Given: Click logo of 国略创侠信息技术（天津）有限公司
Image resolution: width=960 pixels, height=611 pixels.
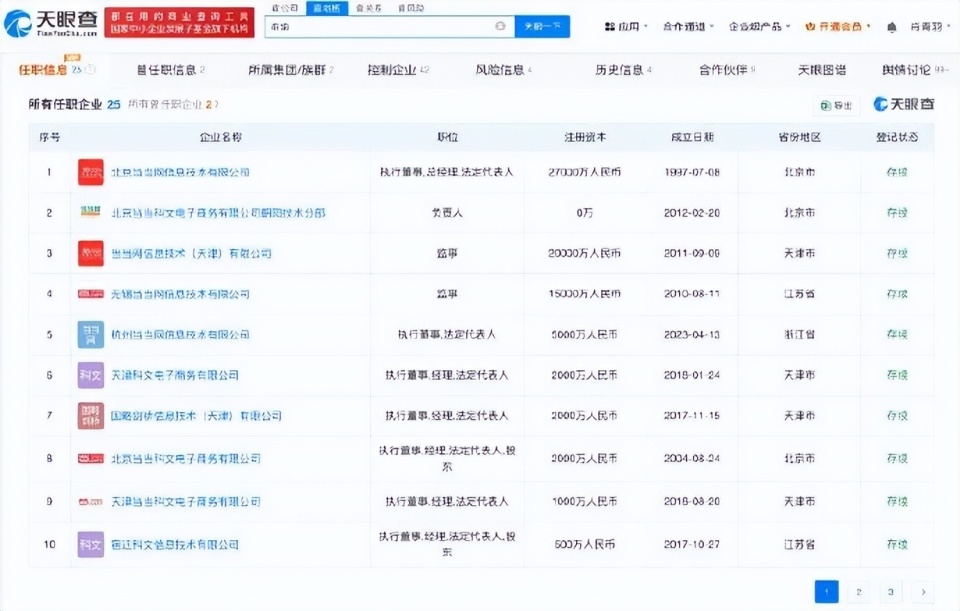Looking at the screenshot, I should coord(91,416).
